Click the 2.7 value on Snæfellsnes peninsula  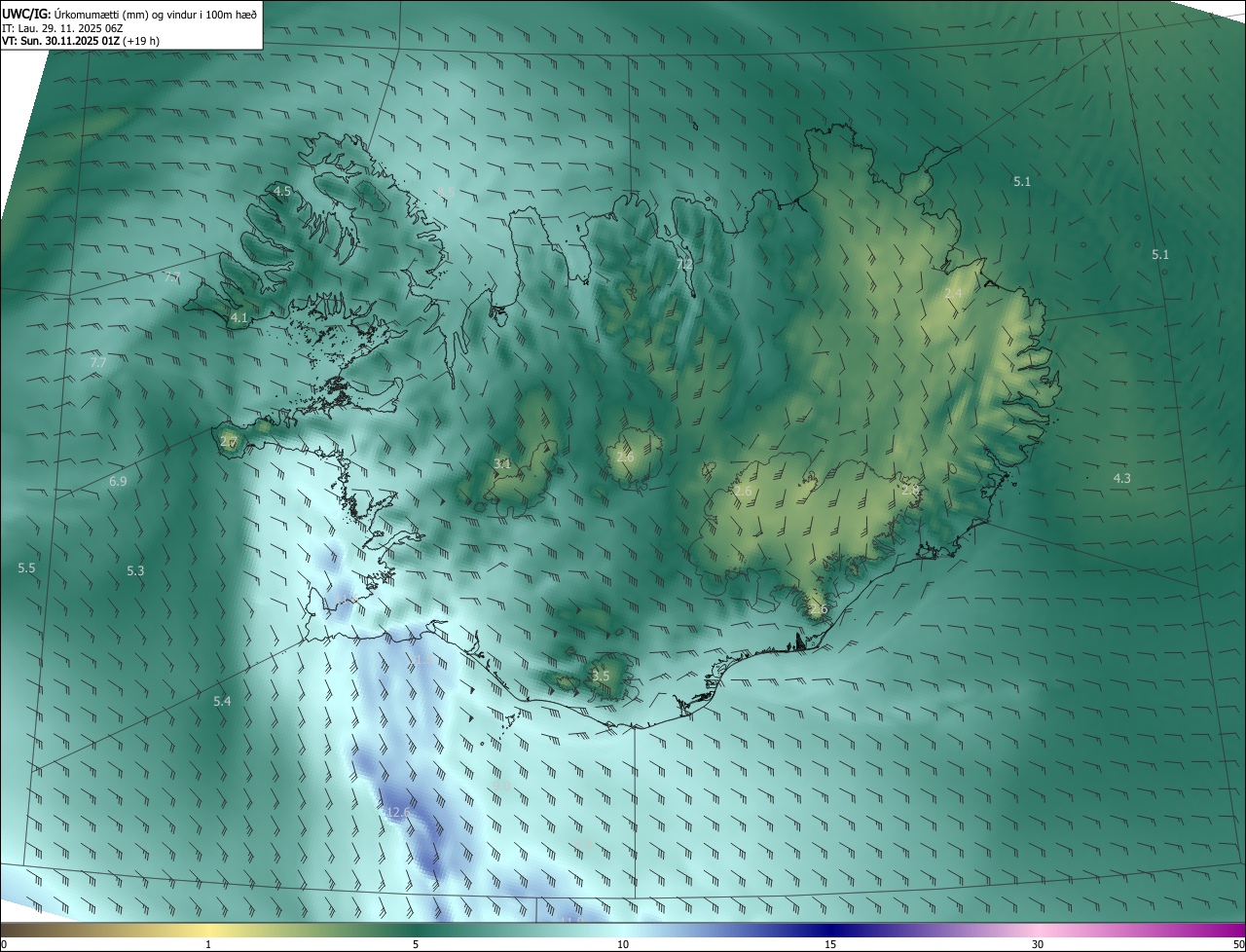coord(229,441)
